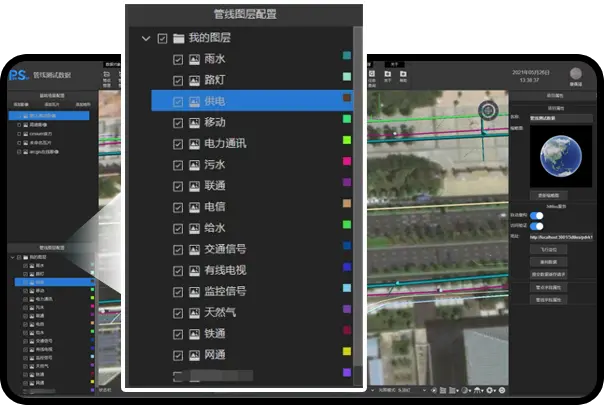
Task: Select the 供电 layer row
Action: tap(252, 101)
